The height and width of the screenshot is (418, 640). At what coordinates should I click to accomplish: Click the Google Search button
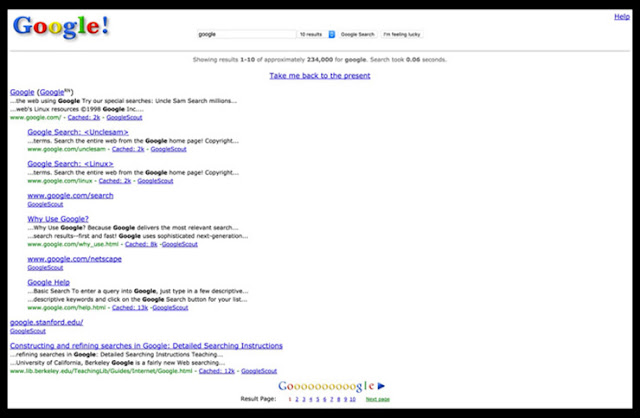pyautogui.click(x=358, y=34)
